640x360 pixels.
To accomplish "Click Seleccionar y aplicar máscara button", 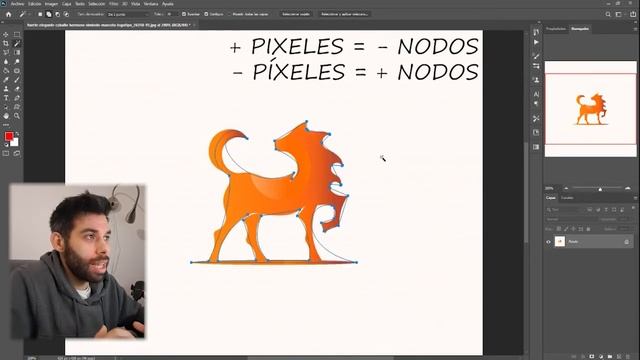I will point(344,14).
